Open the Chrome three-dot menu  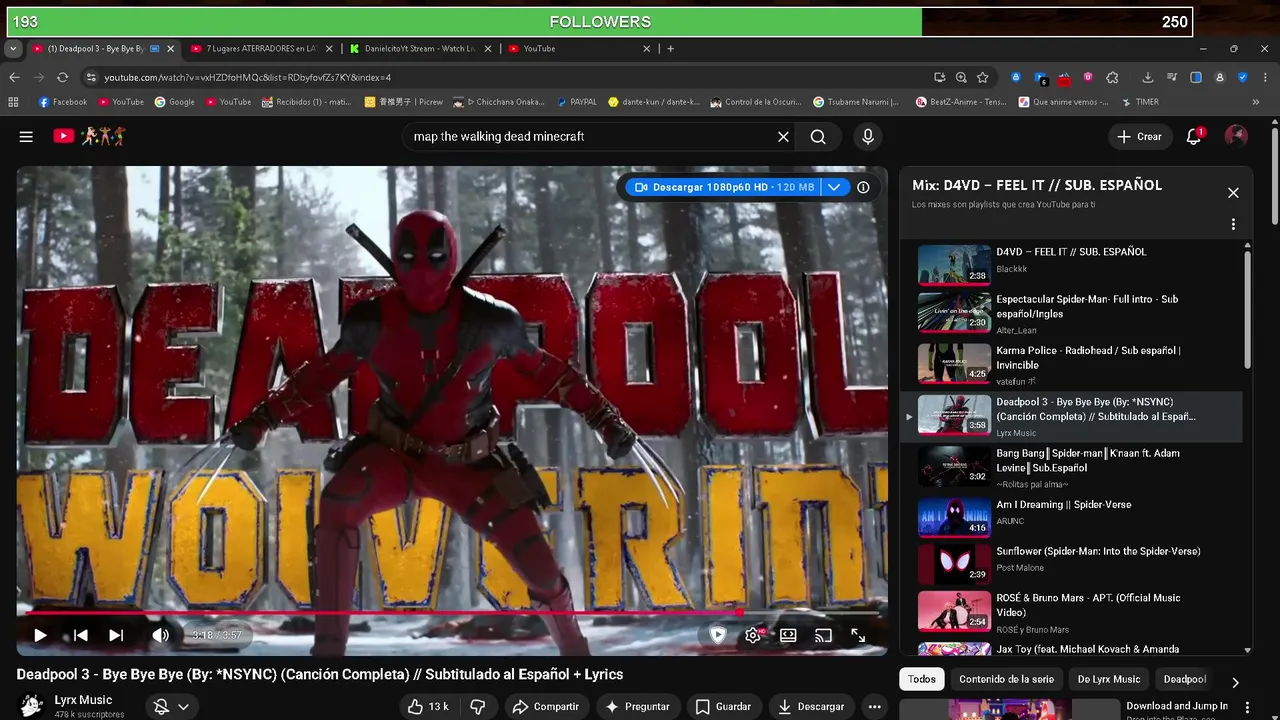pyautogui.click(x=1267, y=77)
